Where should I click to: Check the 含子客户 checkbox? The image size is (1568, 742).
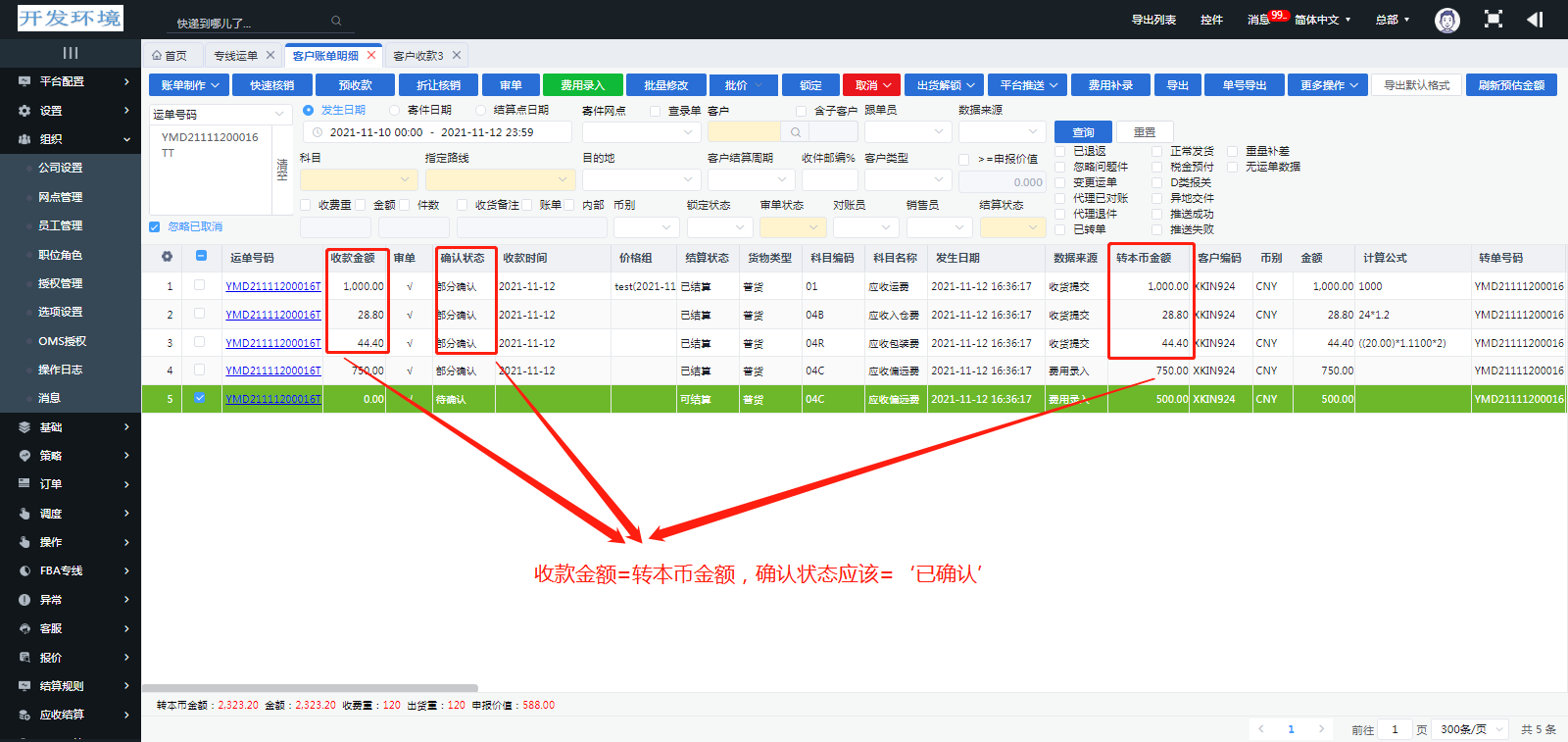[801, 111]
